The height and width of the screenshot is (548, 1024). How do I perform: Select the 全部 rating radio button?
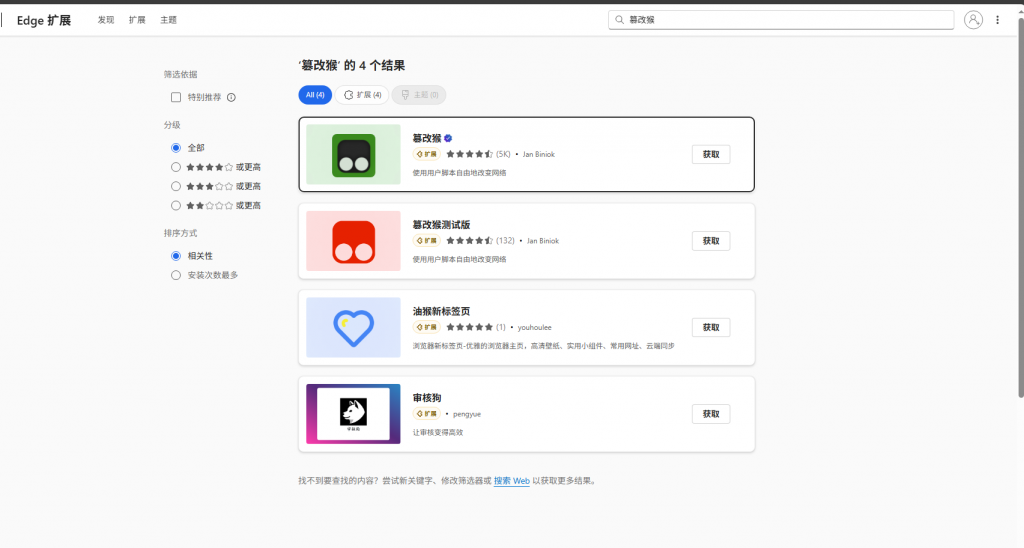click(x=176, y=148)
